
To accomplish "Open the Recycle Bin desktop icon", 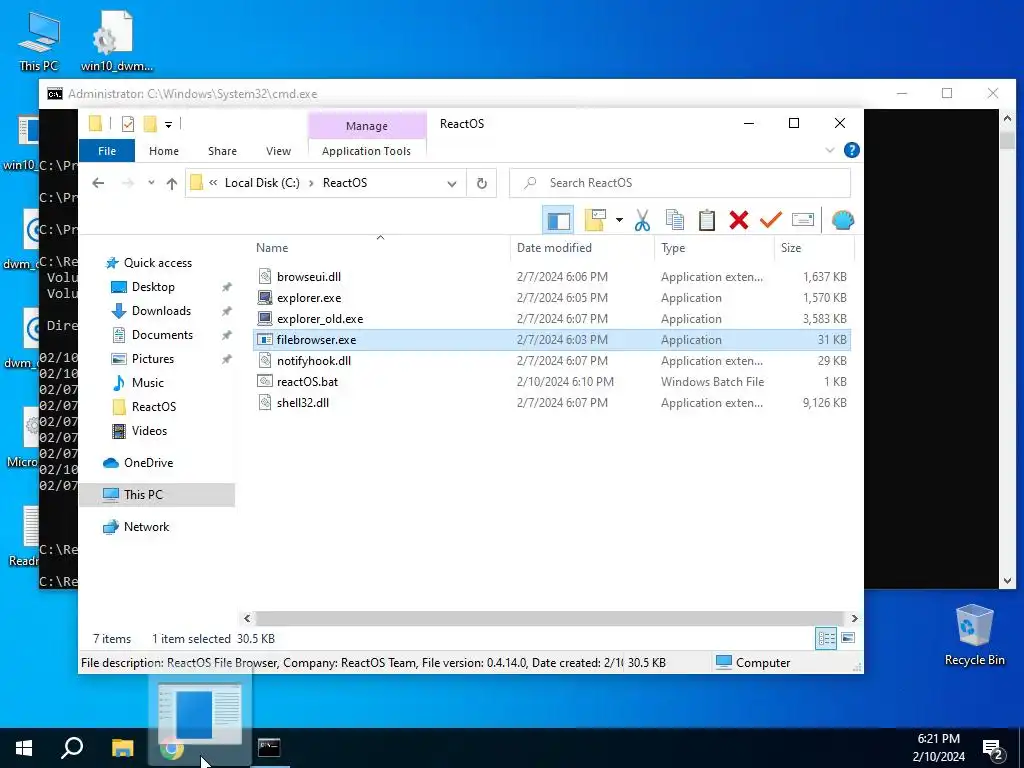I will (974, 633).
